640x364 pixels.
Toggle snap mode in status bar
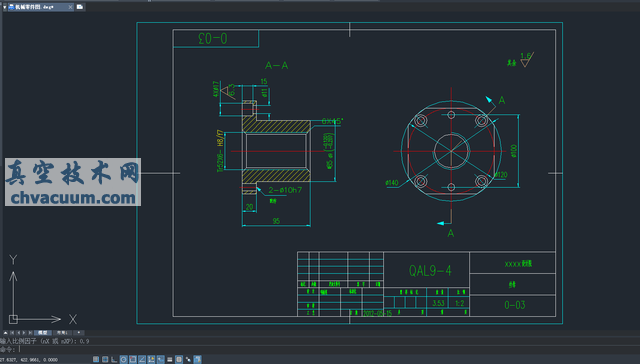(x=96, y=360)
